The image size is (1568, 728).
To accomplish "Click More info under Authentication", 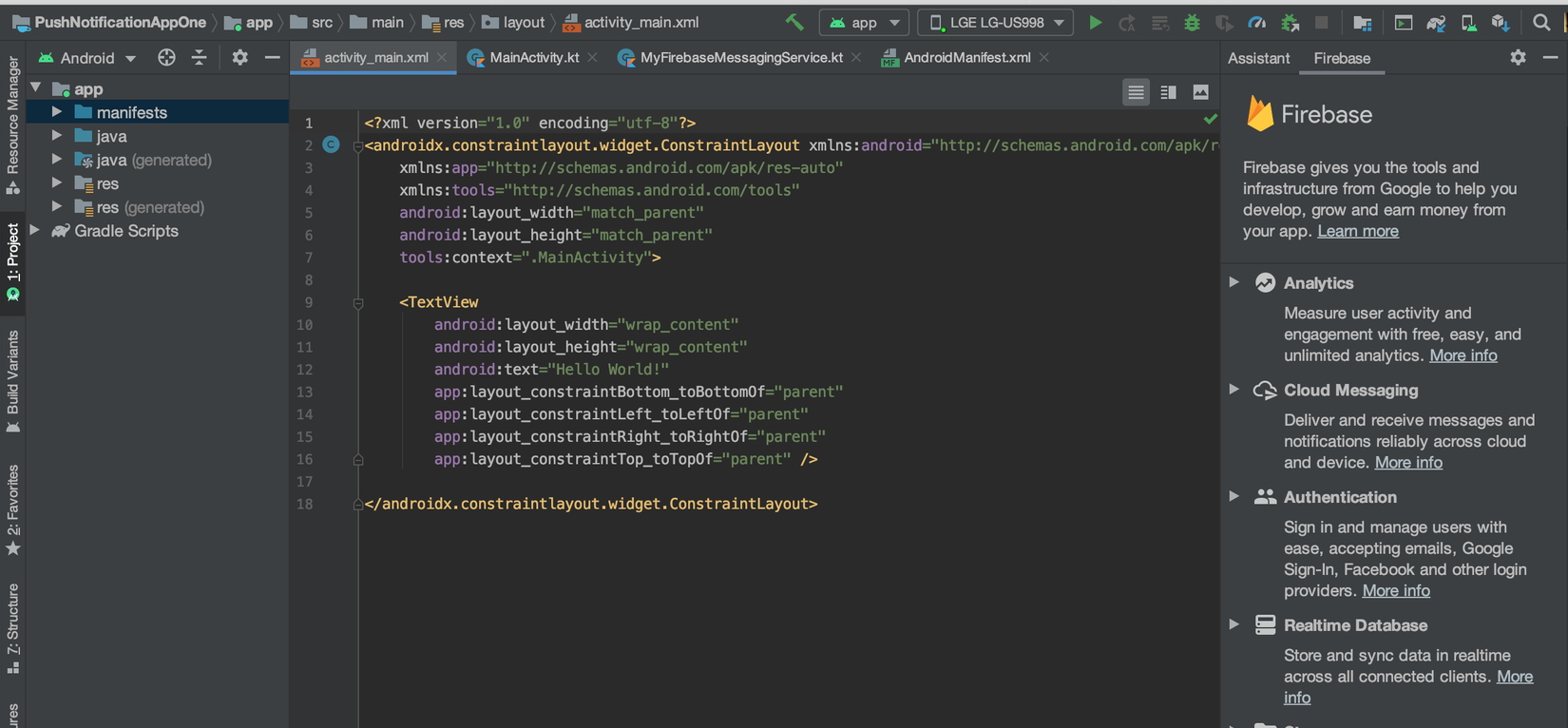I will tap(1395, 590).
